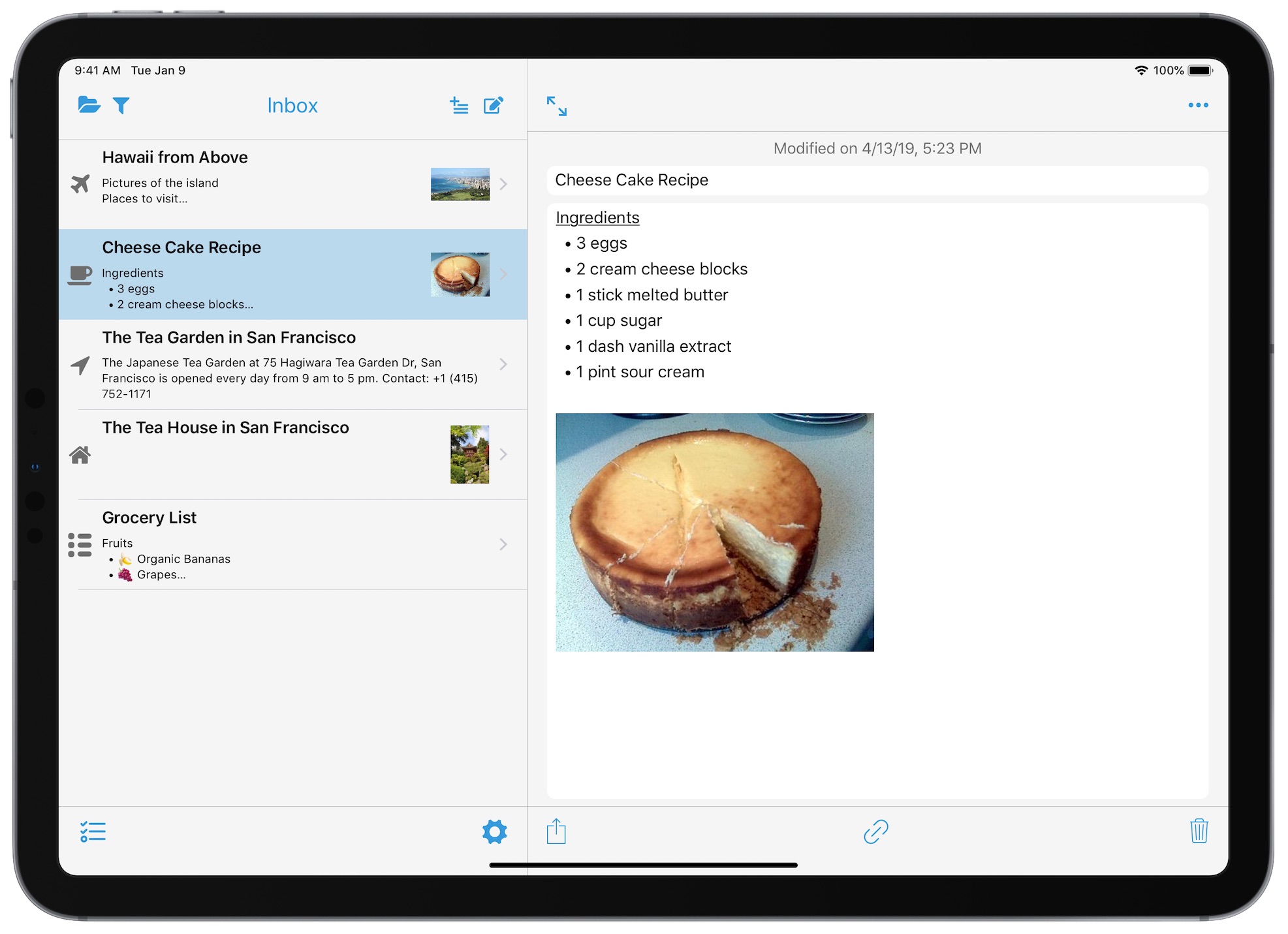Share the current note

(x=556, y=831)
